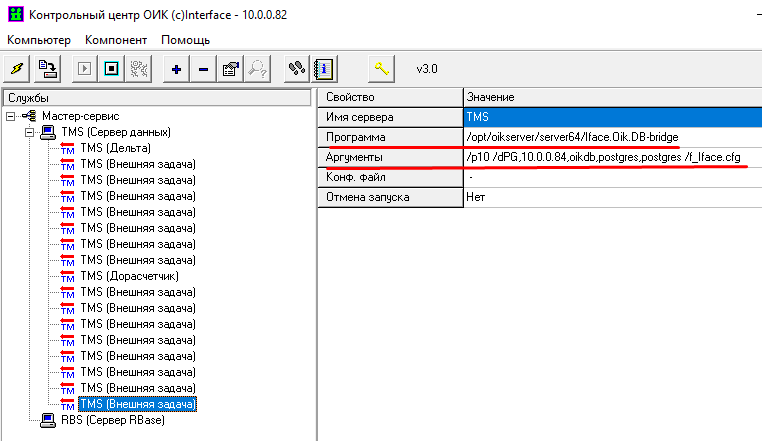Screen dimensions: 762x441
Task: Select TMS (Дельта) in the tree
Action: pos(115,148)
